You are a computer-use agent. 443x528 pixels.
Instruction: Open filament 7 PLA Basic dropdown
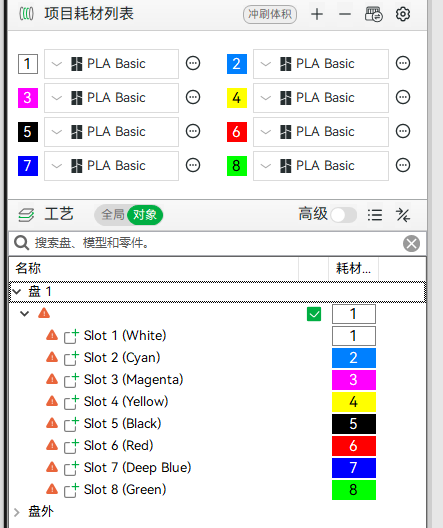[111, 166]
